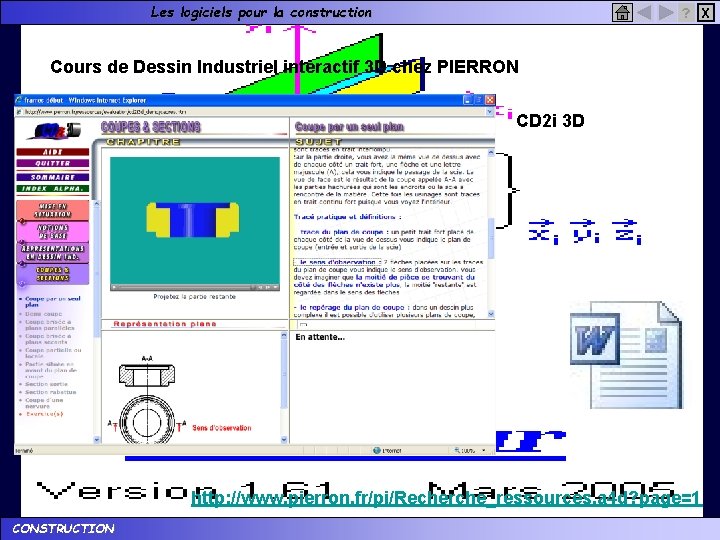
Task: Open the 'Coupe d'une nervure' topic
Action: pos(44,403)
